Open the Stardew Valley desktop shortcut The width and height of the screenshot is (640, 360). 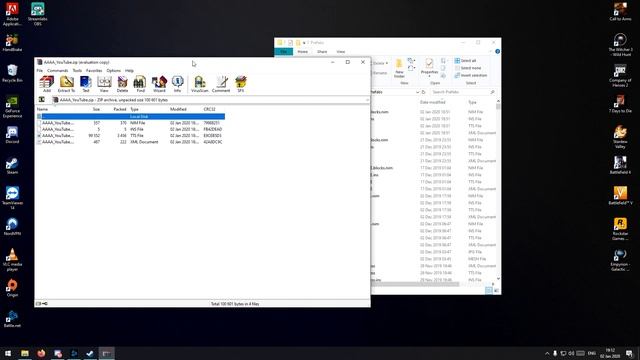[620, 137]
